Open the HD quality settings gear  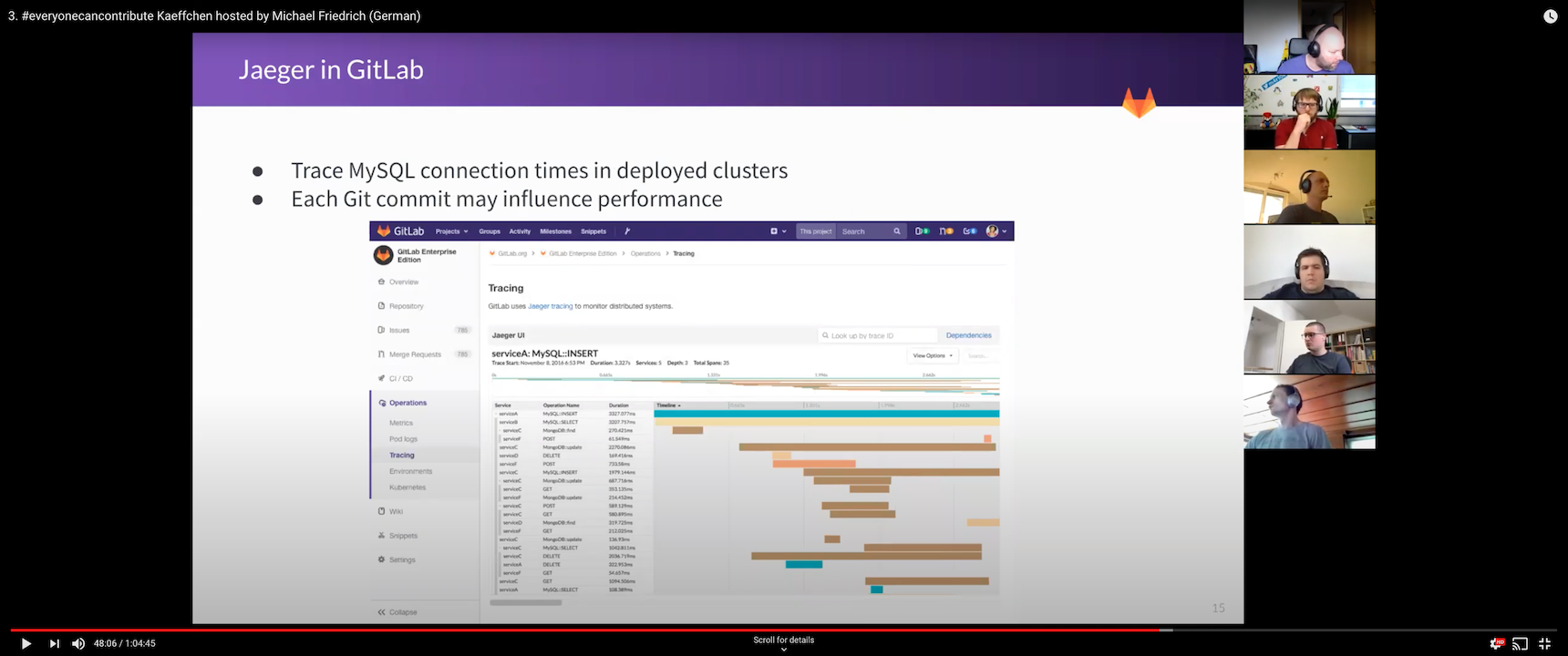[x=1496, y=643]
